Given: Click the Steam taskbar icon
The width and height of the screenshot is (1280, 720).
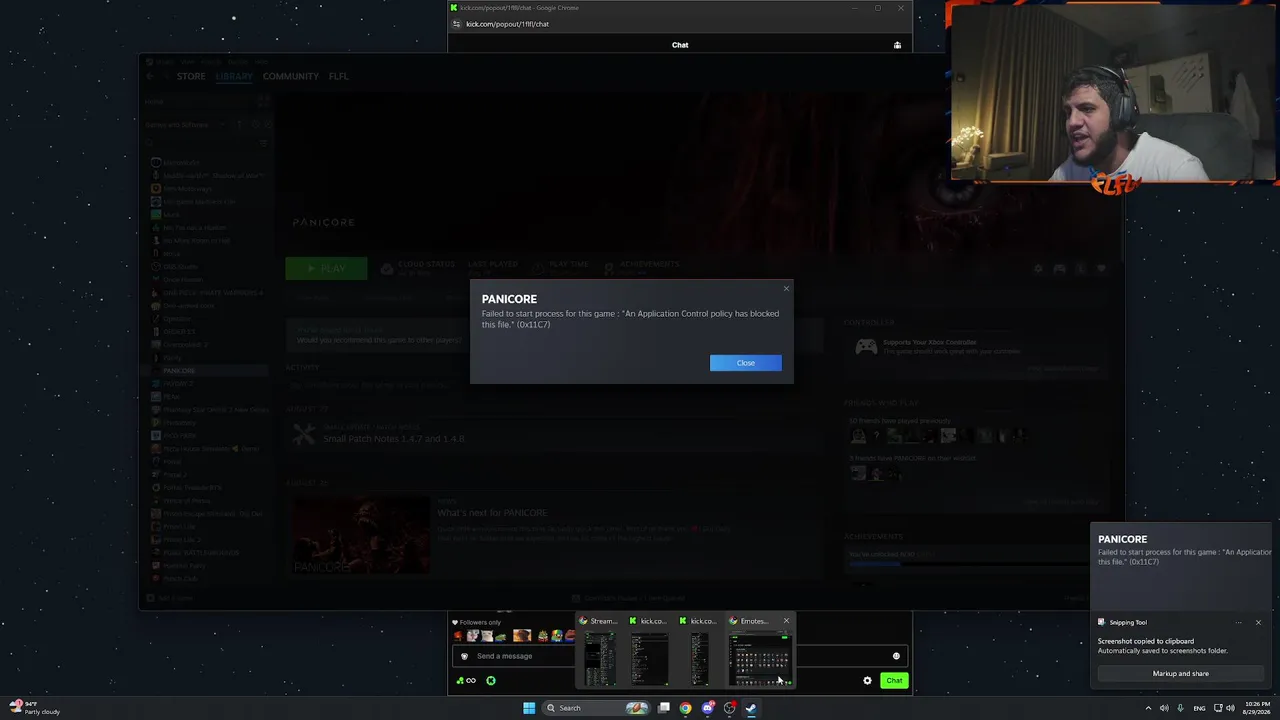Looking at the screenshot, I should [751, 708].
